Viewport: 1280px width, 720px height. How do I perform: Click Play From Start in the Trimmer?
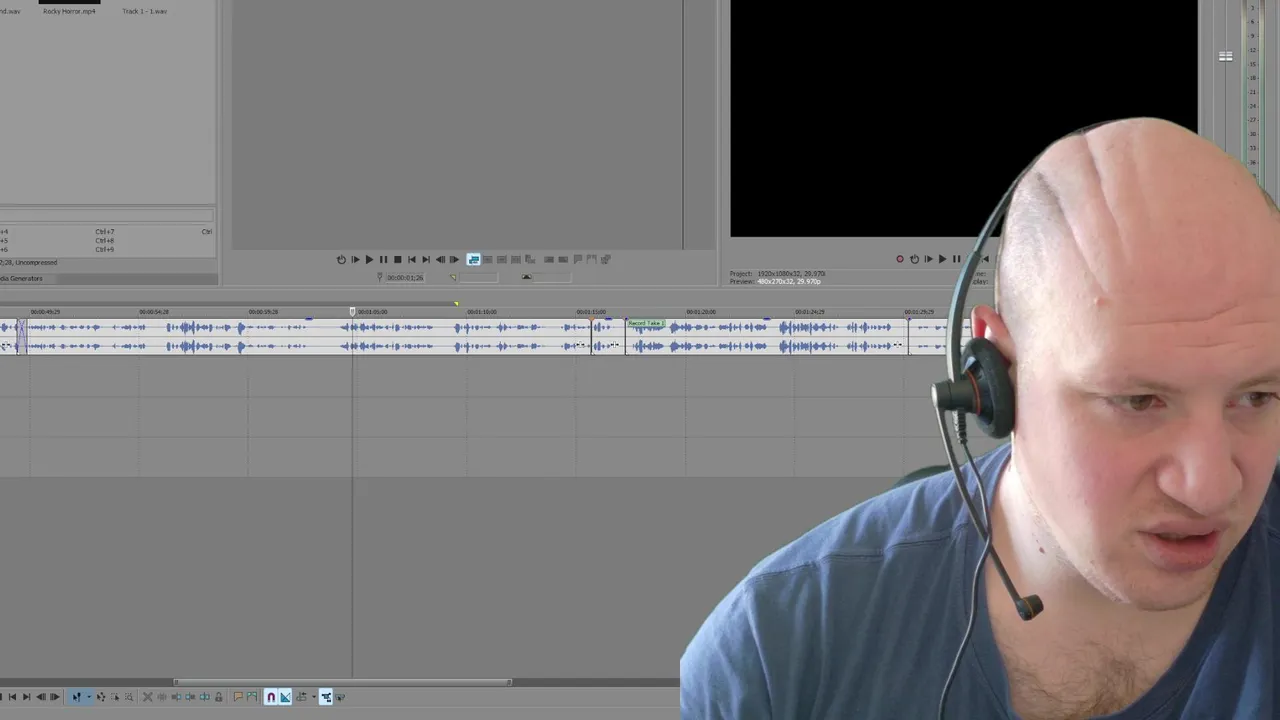[x=355, y=259]
